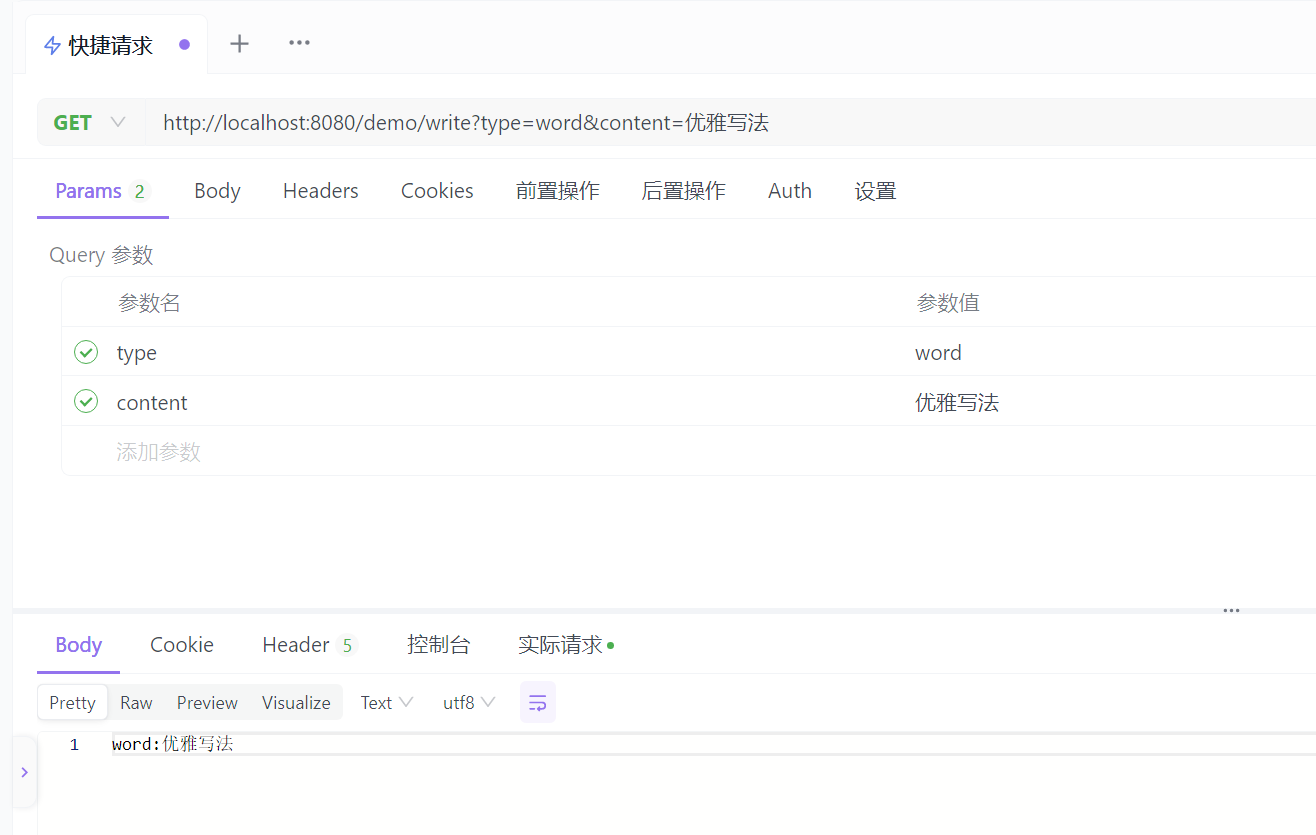Click the parameter value 'word'
The image size is (1316, 835).
click(x=938, y=352)
